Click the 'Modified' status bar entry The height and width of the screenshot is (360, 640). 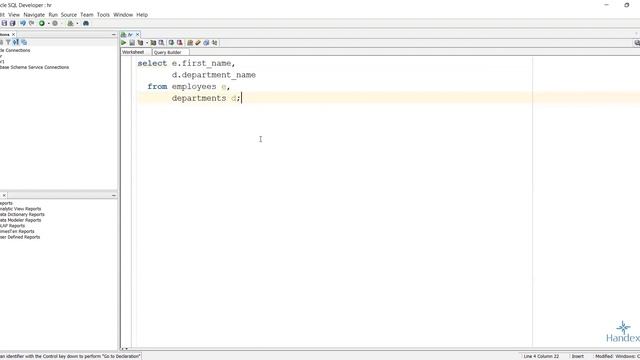click(603, 356)
